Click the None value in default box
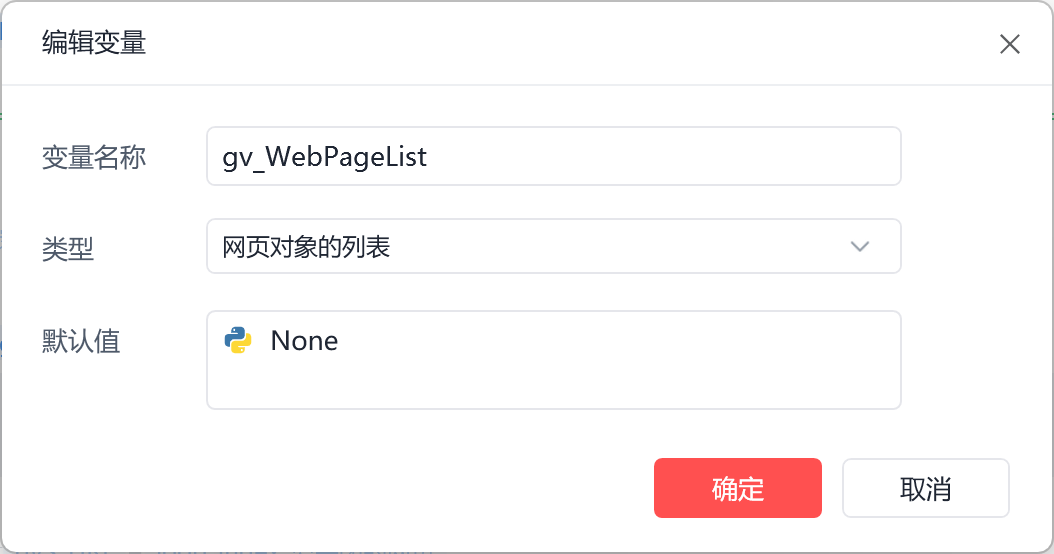Viewport: 1054px width, 554px height. pyautogui.click(x=304, y=341)
